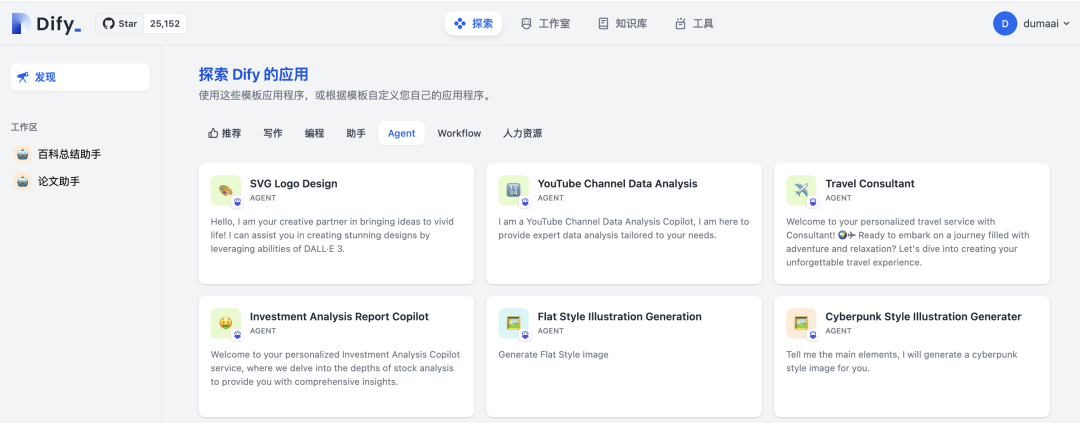Filter apps by 人力资源 category

[522, 133]
